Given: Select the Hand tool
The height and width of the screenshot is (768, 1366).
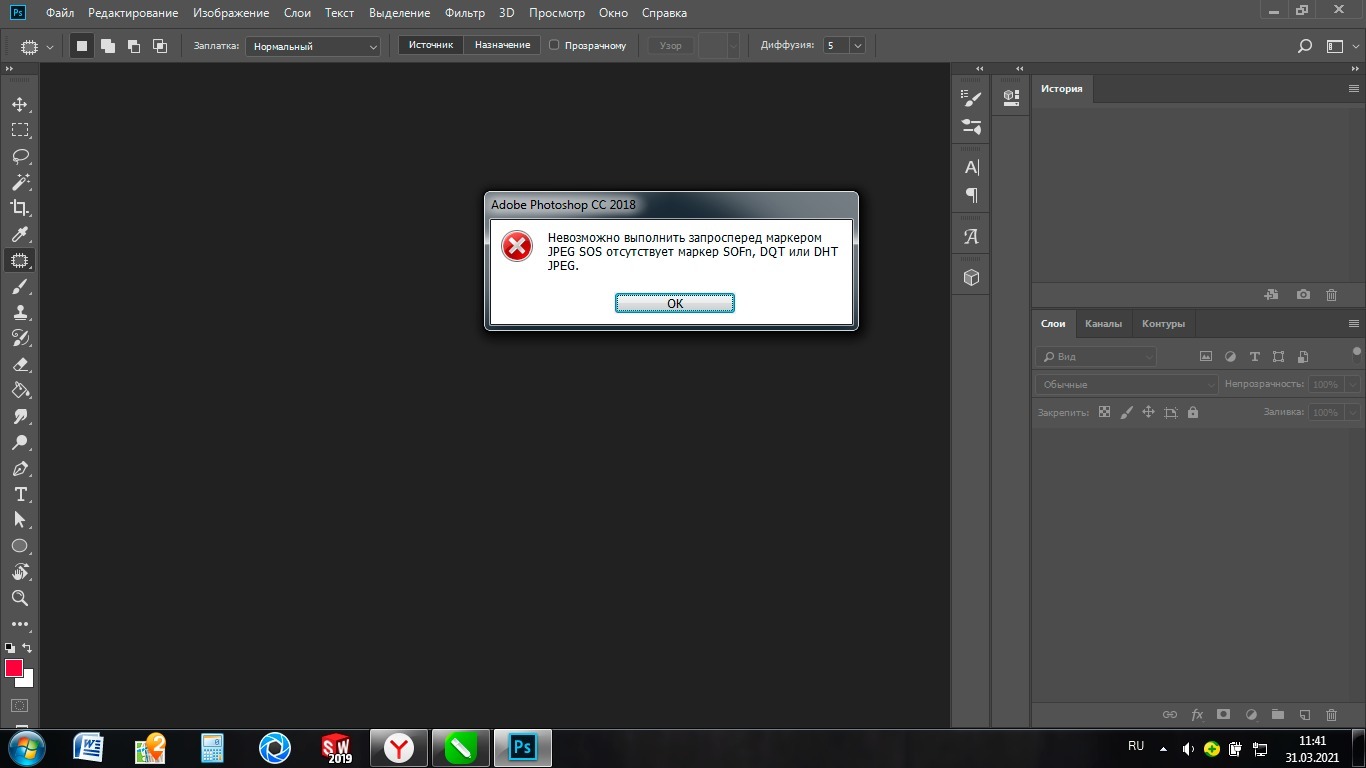Looking at the screenshot, I should (20, 572).
